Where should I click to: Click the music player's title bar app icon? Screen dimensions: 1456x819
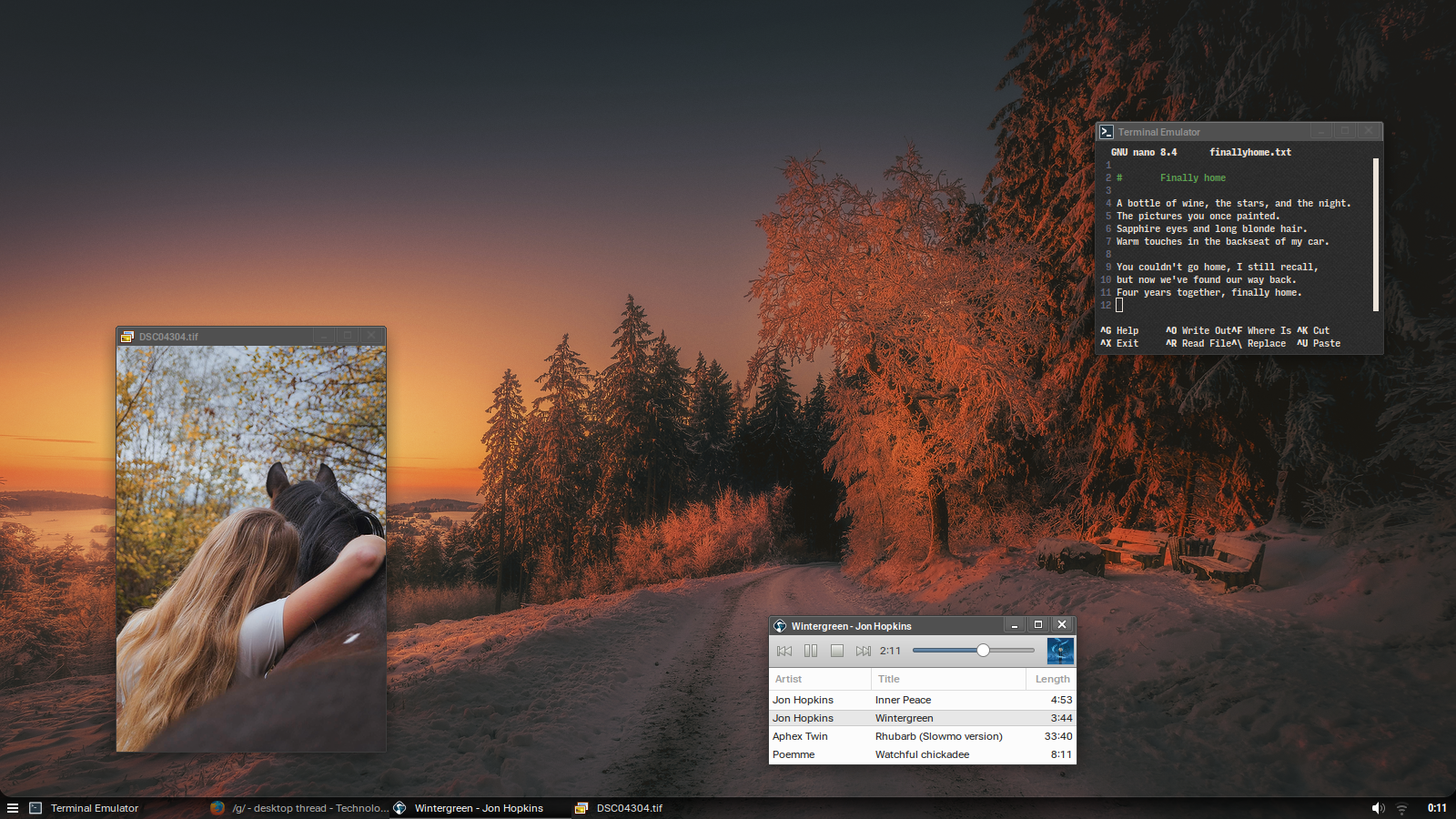coord(780,625)
